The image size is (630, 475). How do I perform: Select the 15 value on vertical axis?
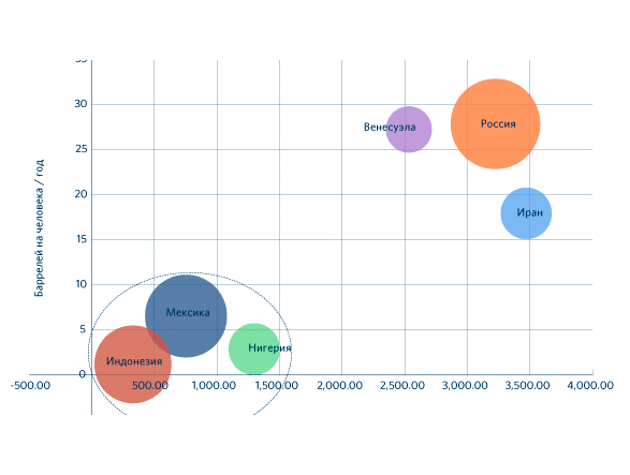point(80,239)
